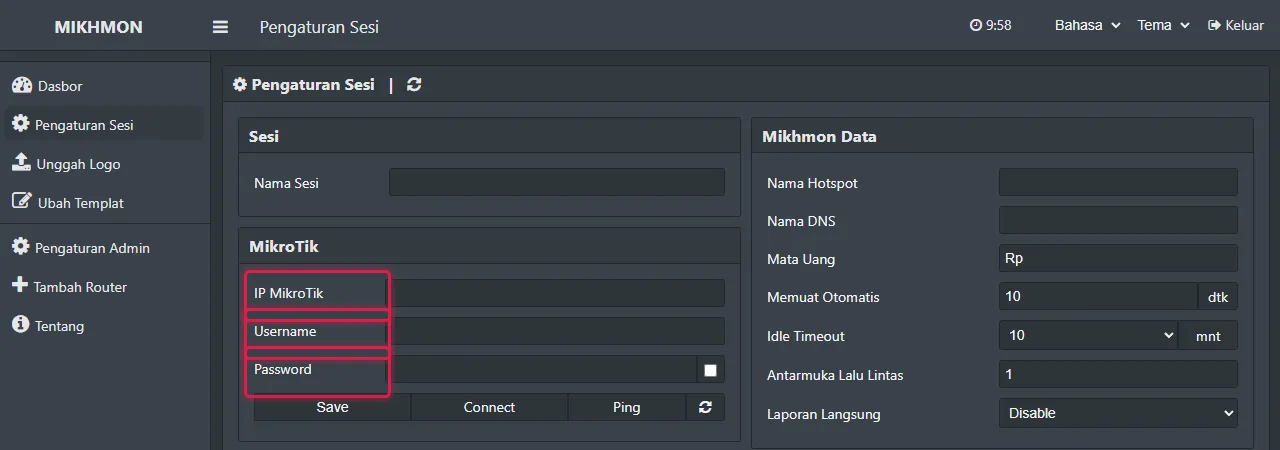
Task: Click the Save button
Action: (332, 407)
